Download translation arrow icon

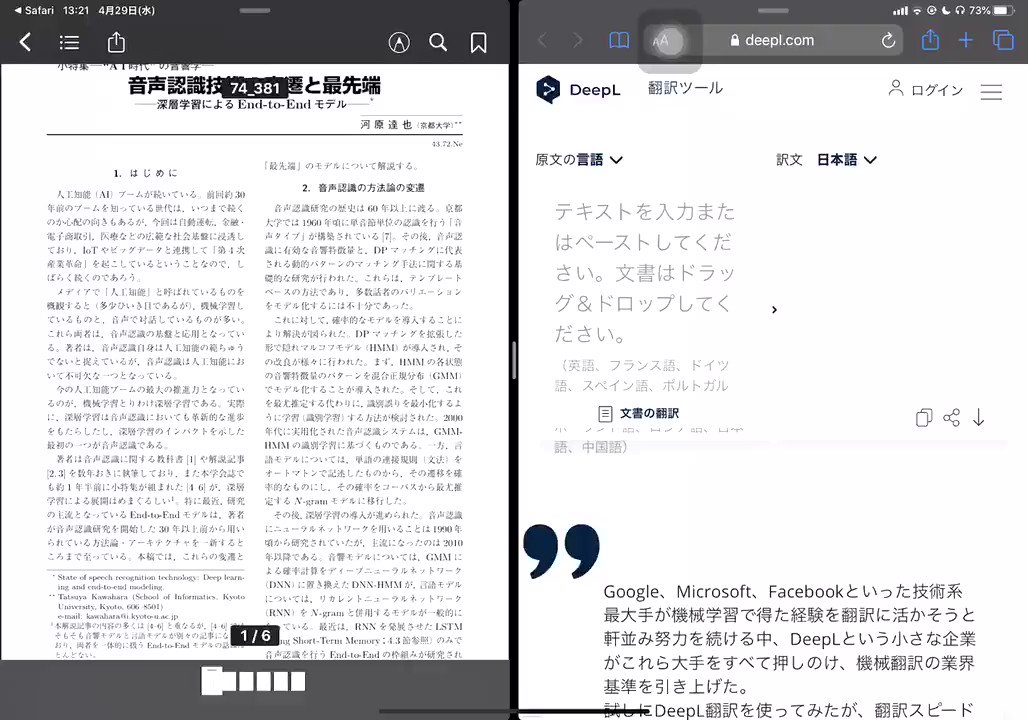click(978, 418)
